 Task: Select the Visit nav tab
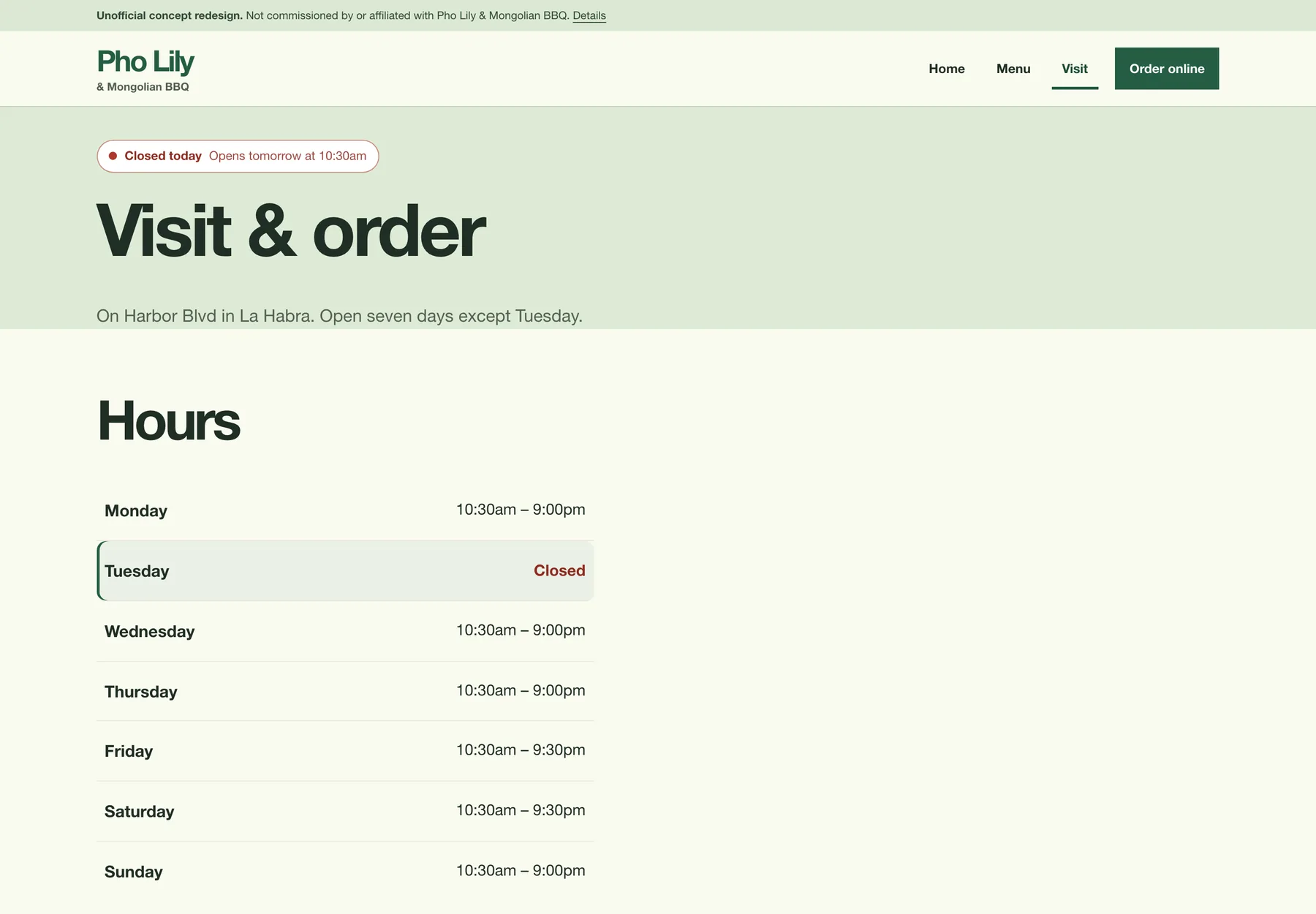pos(1075,69)
